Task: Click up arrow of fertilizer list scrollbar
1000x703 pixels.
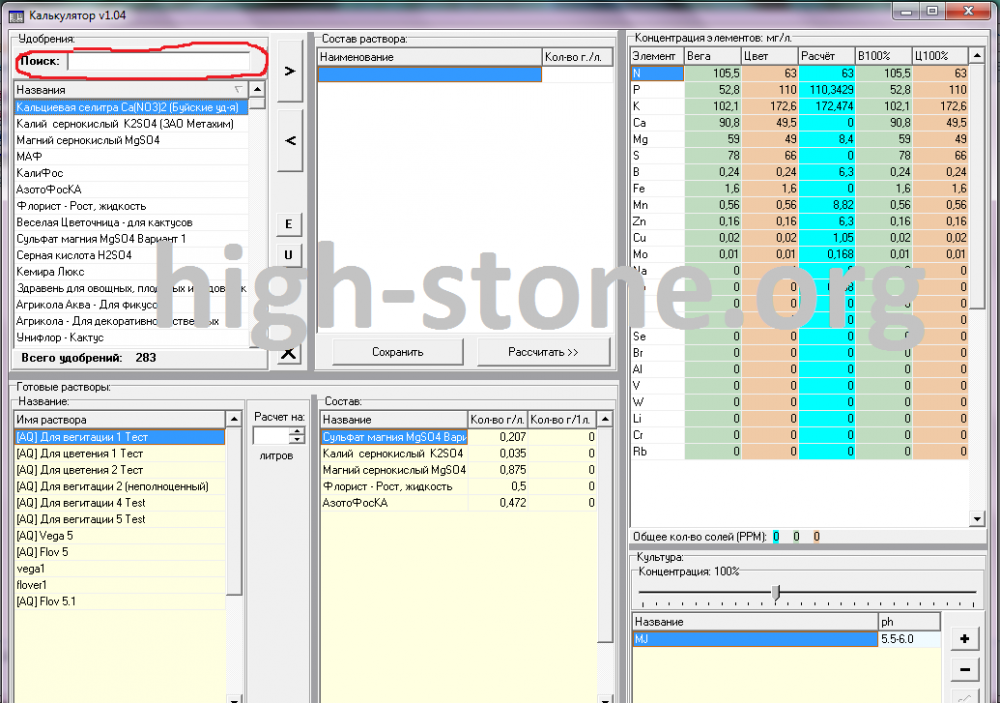Action: tap(257, 89)
